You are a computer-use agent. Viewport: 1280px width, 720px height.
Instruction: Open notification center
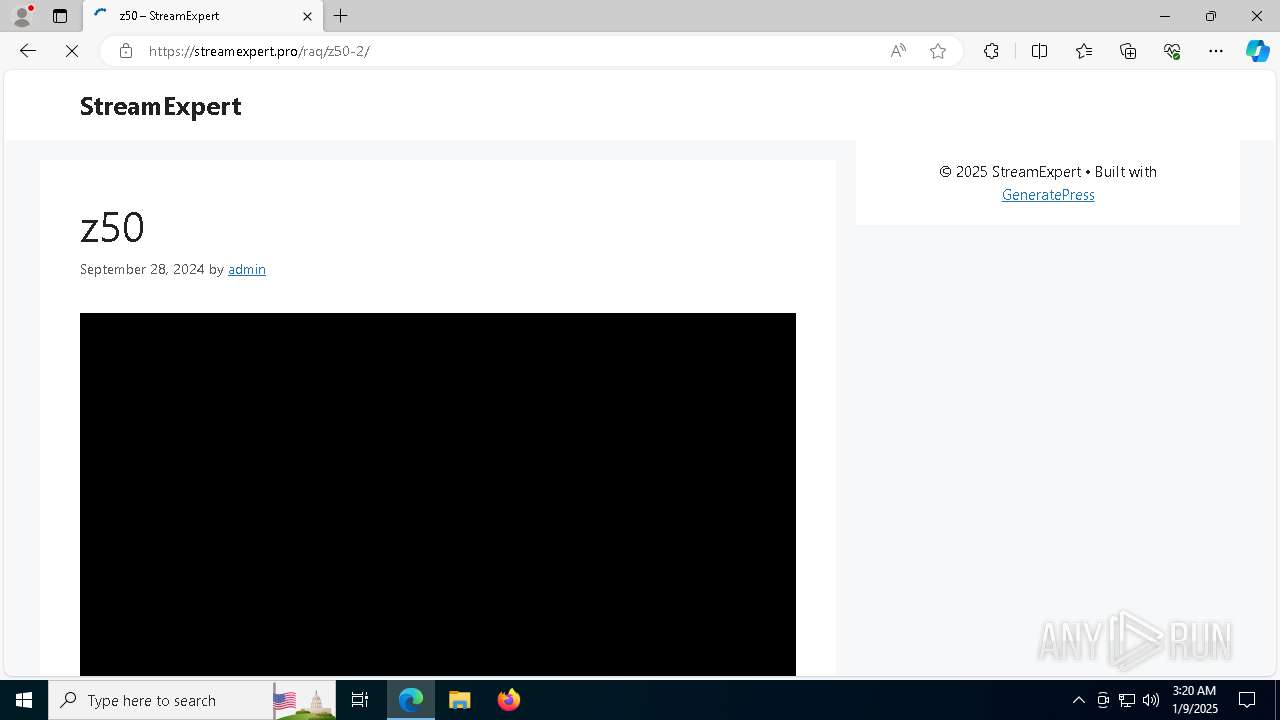pos(1248,700)
